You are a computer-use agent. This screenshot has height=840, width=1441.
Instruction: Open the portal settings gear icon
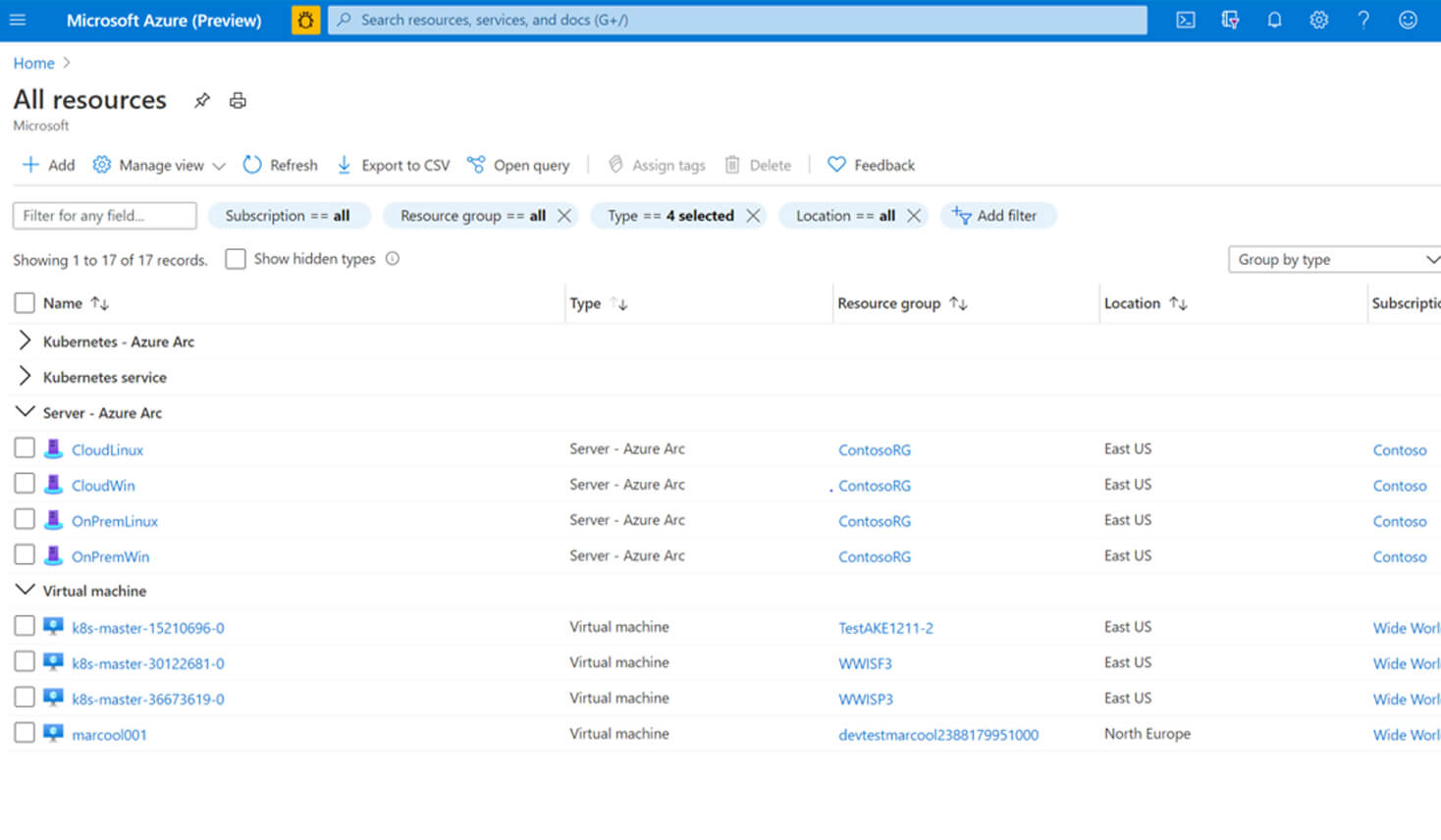tap(1318, 20)
